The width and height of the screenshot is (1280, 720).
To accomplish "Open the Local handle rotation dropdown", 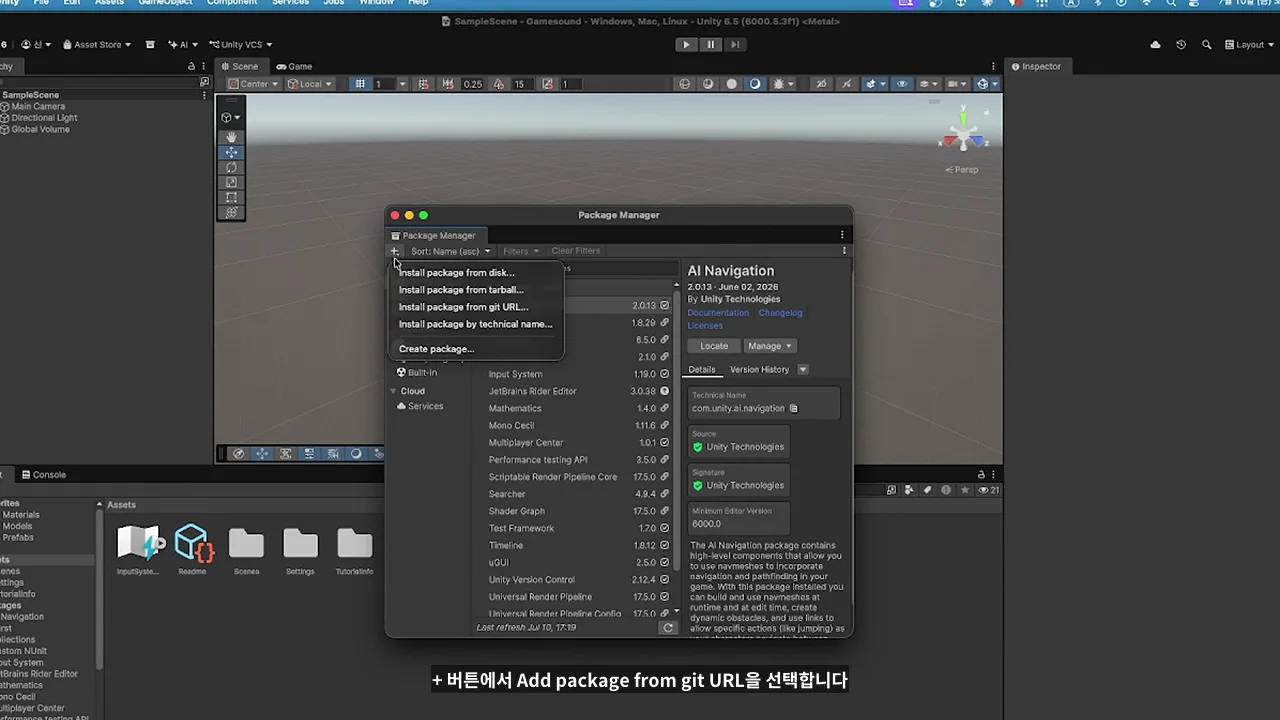I will pos(310,84).
